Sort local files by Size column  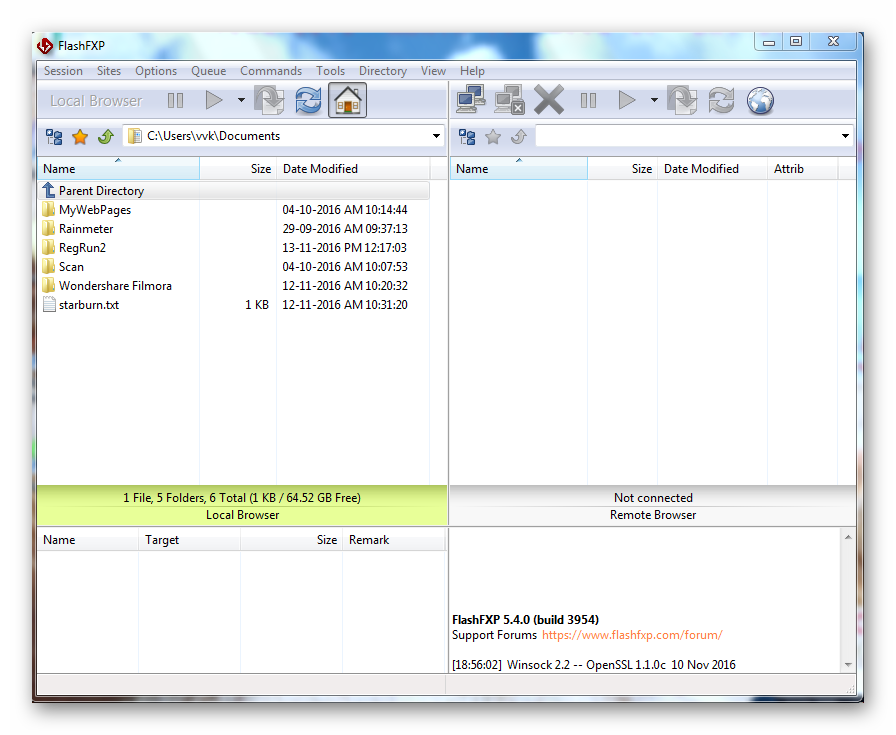pyautogui.click(x=238, y=169)
